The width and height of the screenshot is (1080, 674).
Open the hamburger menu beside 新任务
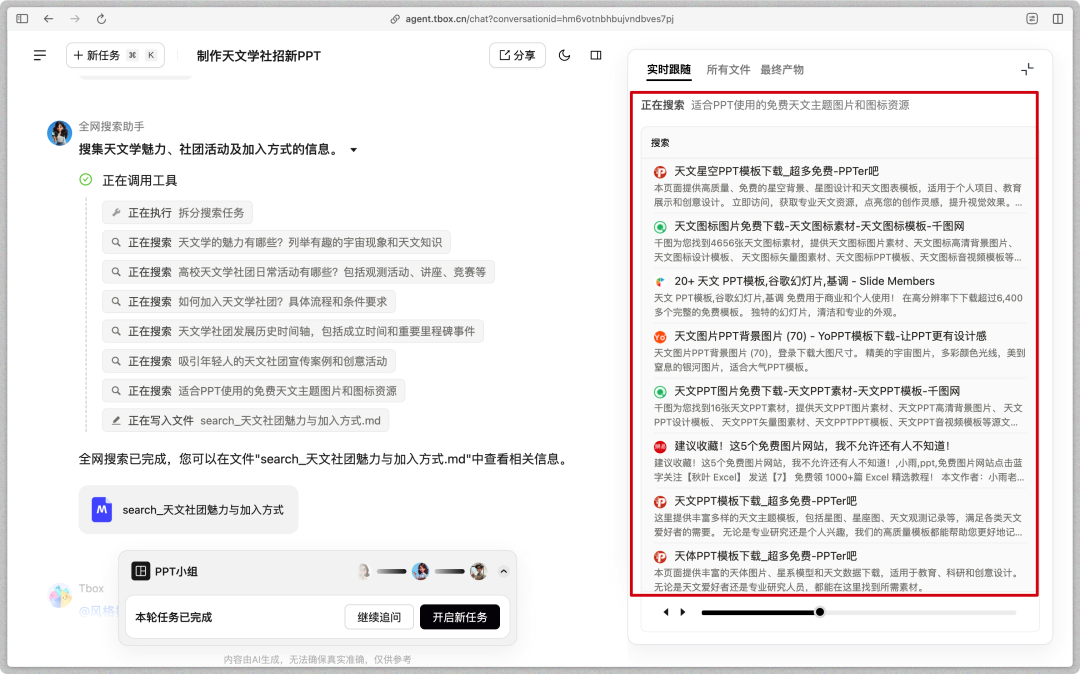pos(40,55)
